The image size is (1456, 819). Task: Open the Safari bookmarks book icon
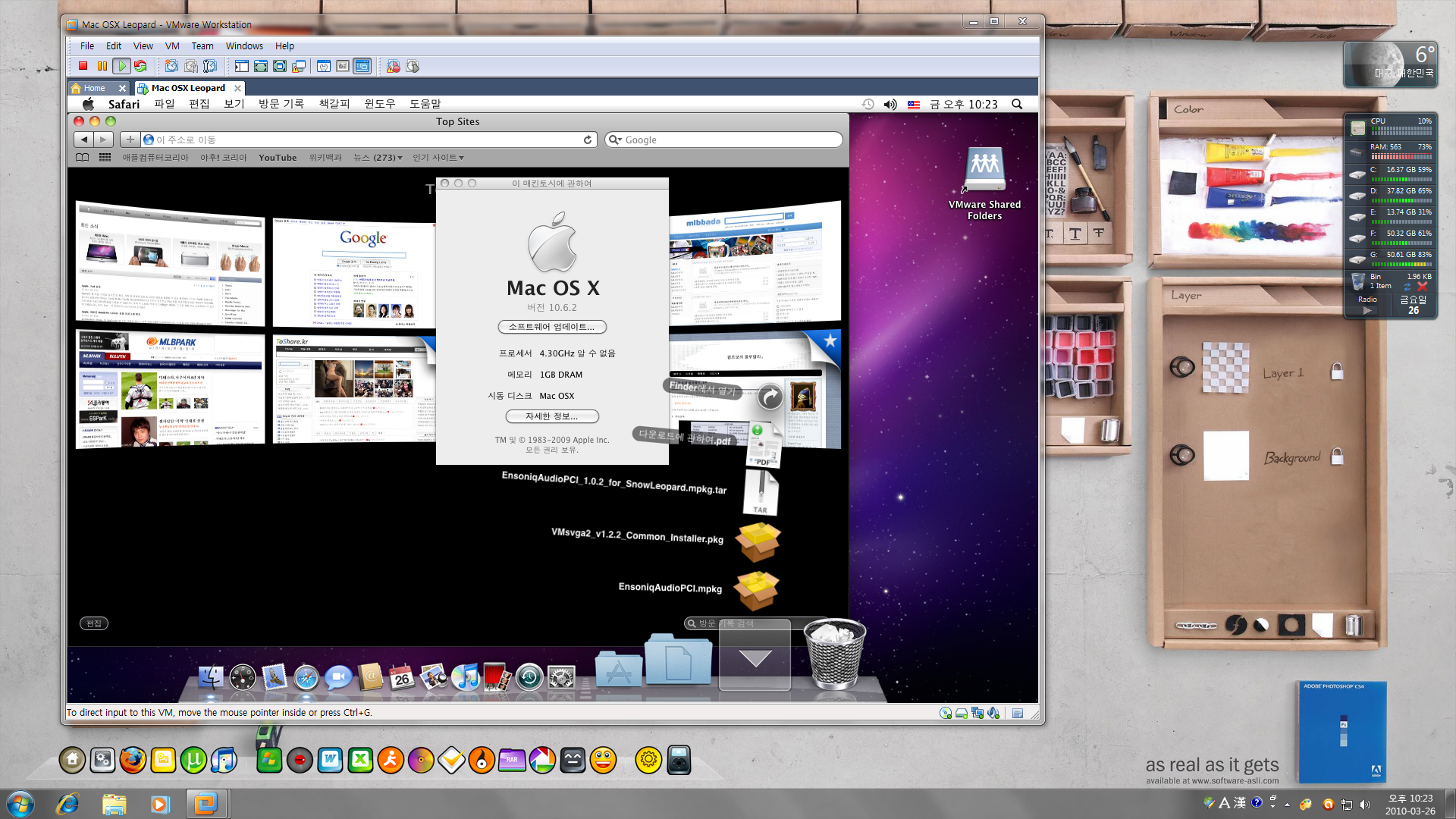pos(83,158)
